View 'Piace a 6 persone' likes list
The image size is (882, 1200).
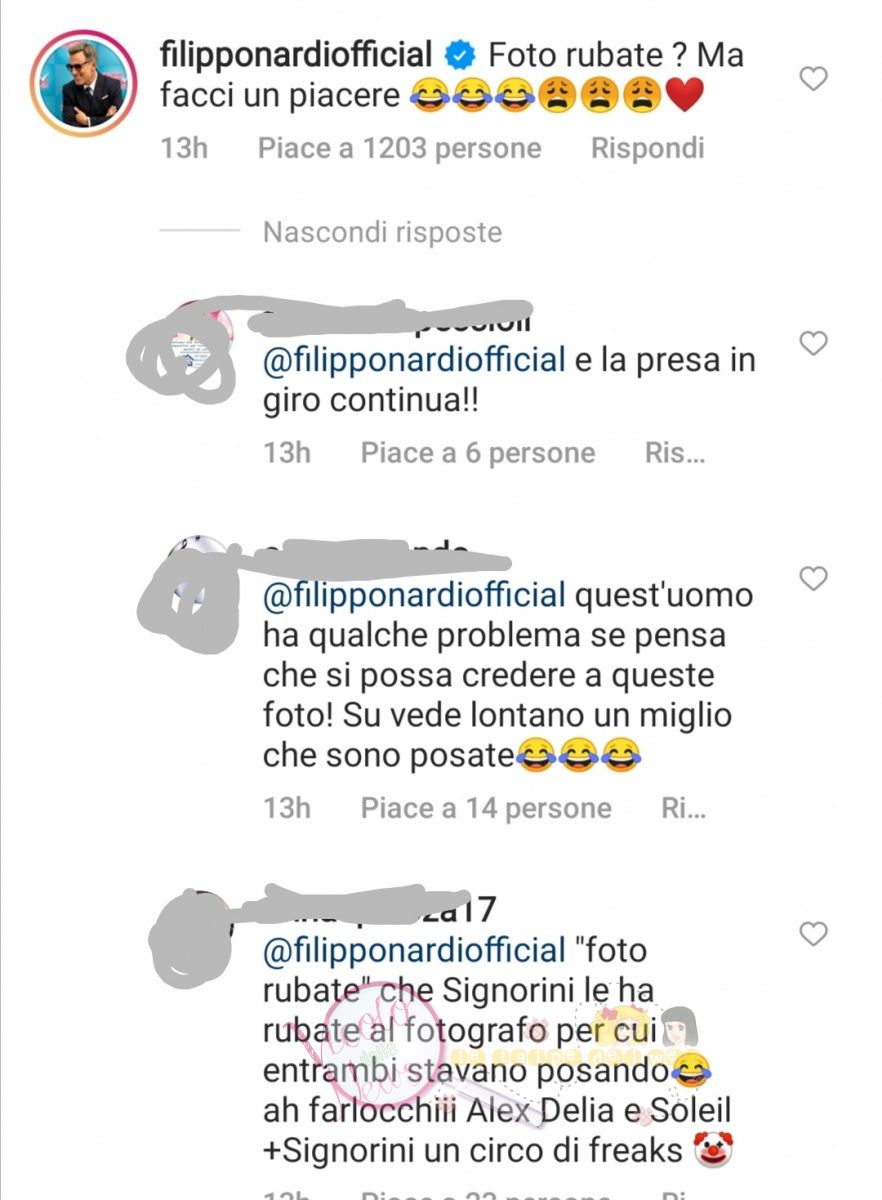click(x=478, y=454)
